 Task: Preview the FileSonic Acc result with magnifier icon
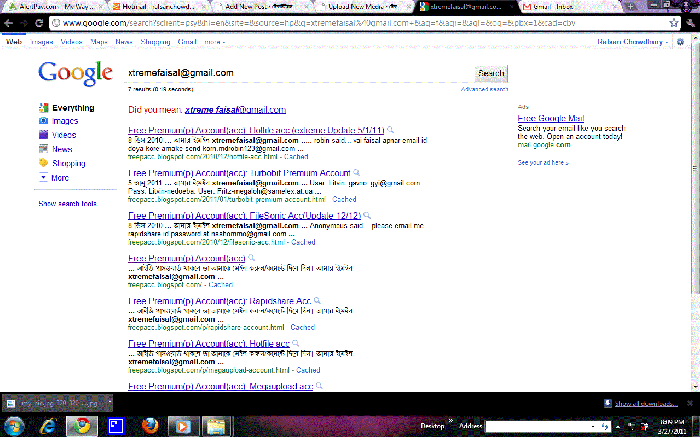pos(367,215)
